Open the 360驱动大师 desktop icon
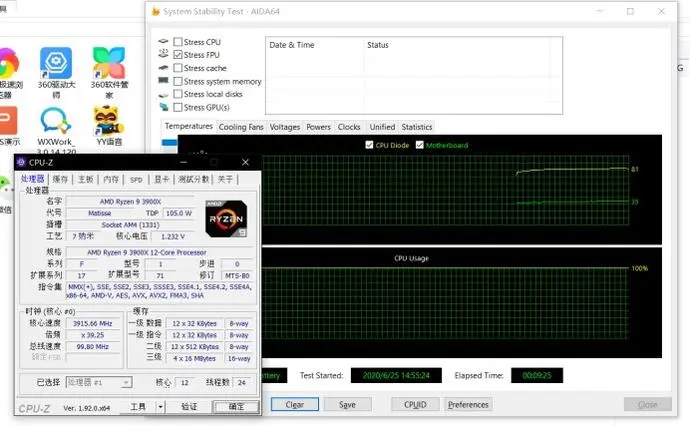Image resolution: width=690 pixels, height=426 pixels. tap(56, 72)
